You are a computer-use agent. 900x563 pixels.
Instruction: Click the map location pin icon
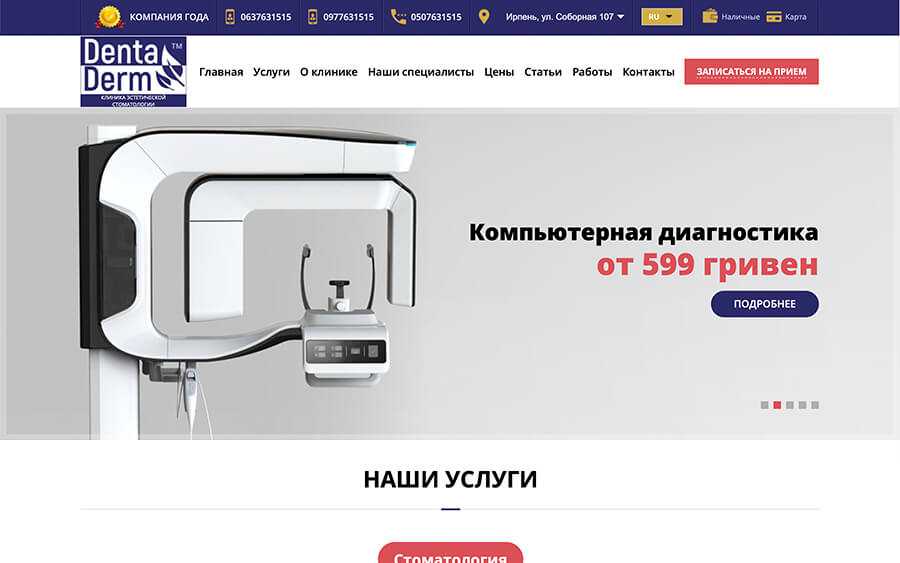(x=484, y=17)
